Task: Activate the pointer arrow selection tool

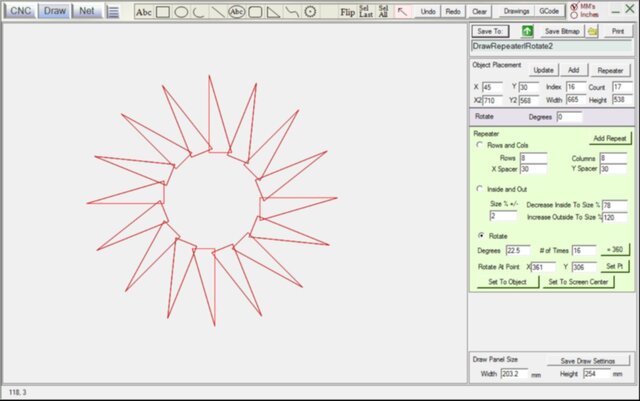Action: 402,12
